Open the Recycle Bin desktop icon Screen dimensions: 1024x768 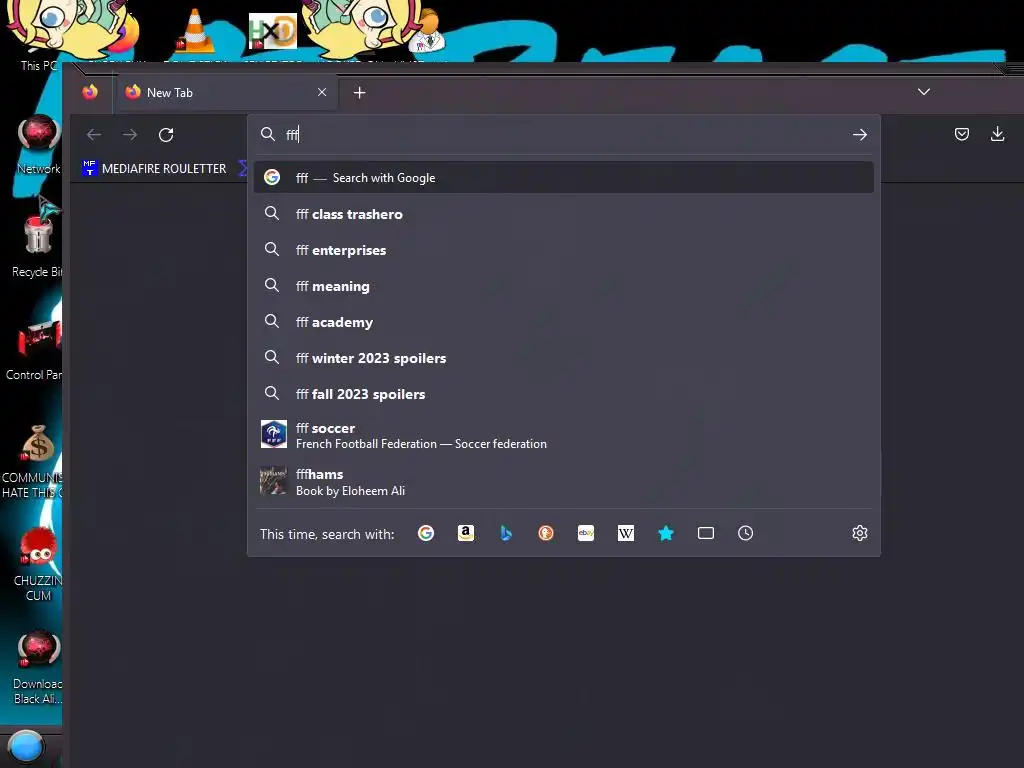tap(37, 243)
